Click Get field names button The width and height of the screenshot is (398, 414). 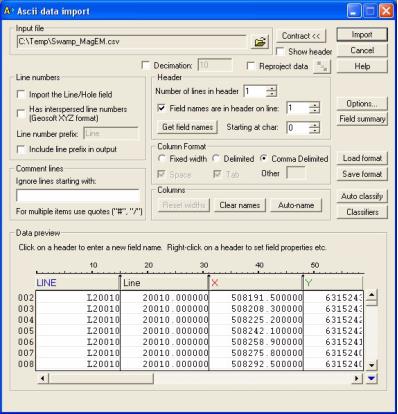(x=187, y=127)
